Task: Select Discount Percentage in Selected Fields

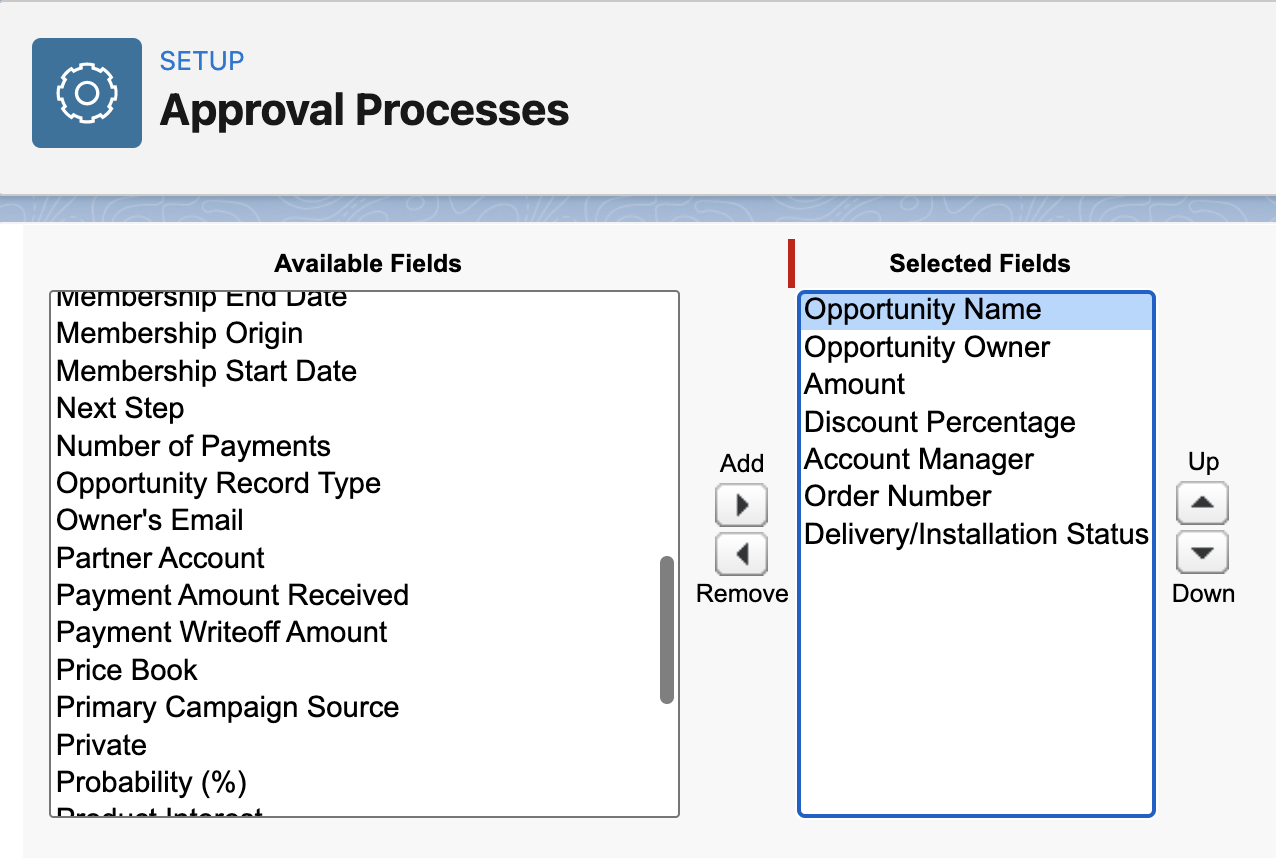Action: [x=939, y=422]
